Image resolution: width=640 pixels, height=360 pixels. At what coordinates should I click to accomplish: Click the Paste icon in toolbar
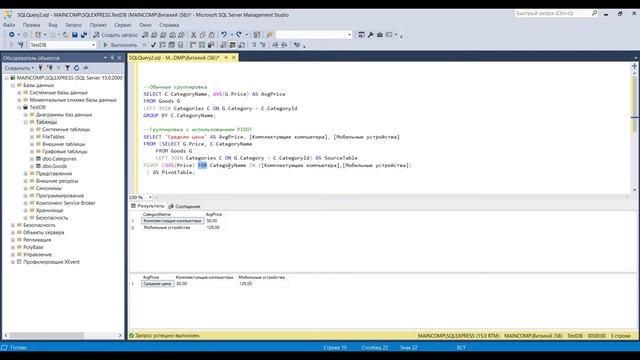click(211, 35)
